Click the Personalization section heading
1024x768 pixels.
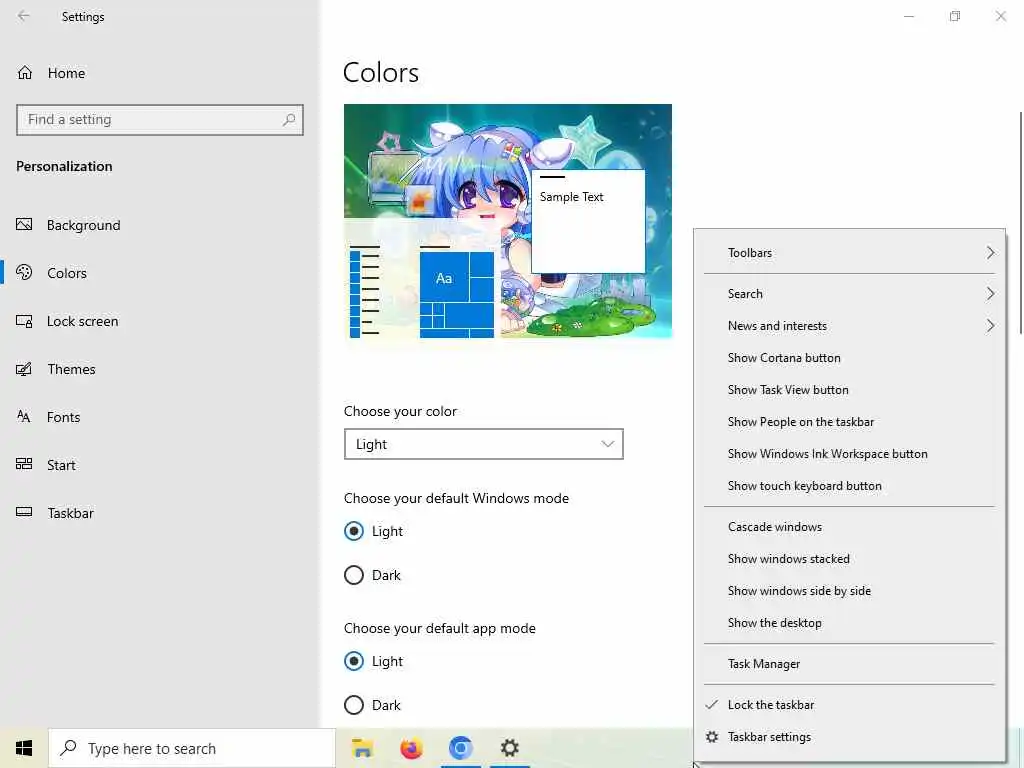64,166
